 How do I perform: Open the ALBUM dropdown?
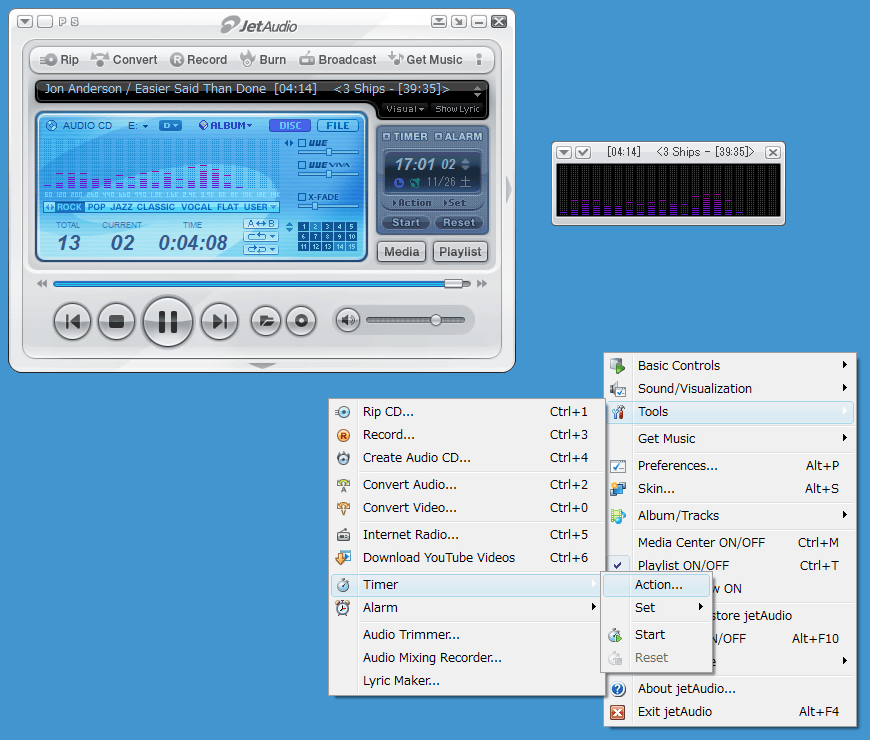click(x=225, y=125)
